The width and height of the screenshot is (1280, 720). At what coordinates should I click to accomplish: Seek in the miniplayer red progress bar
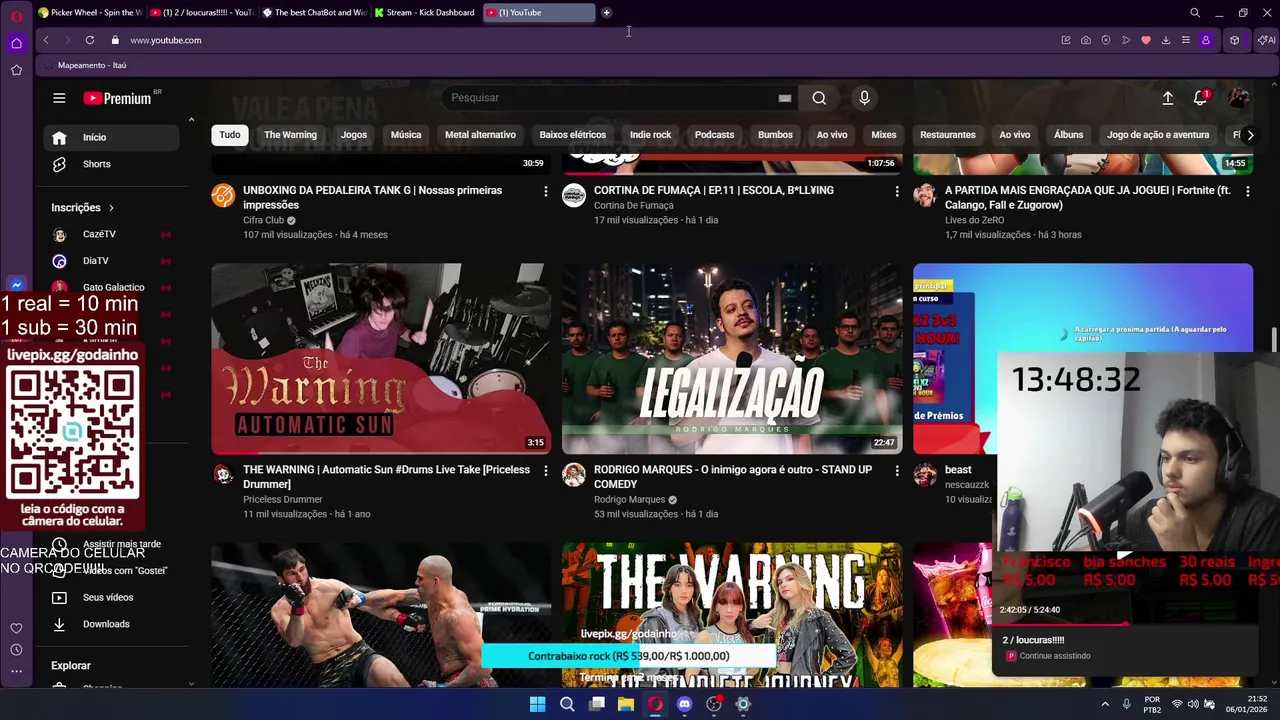(1127, 625)
